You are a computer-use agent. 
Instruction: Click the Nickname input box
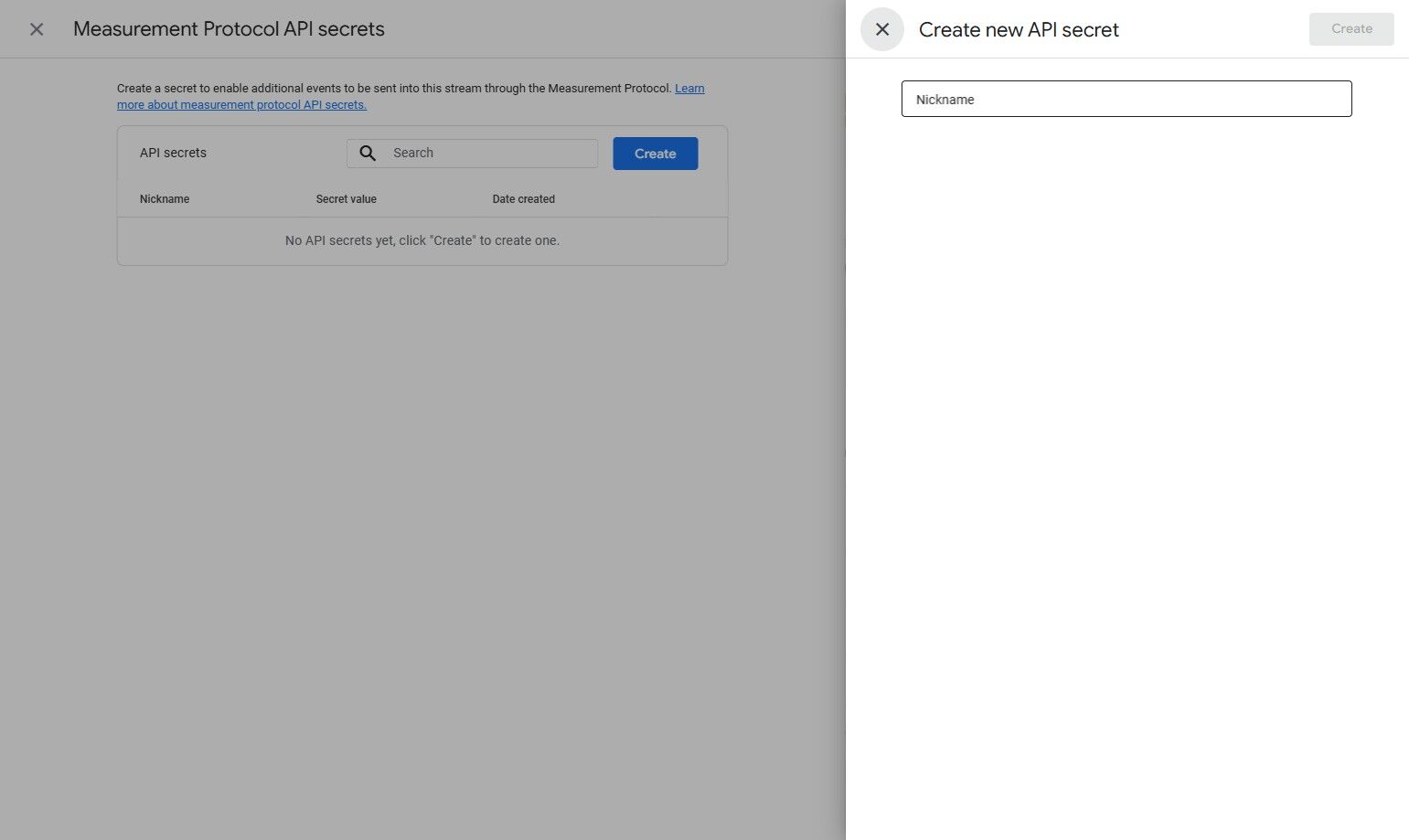pyautogui.click(x=1126, y=99)
